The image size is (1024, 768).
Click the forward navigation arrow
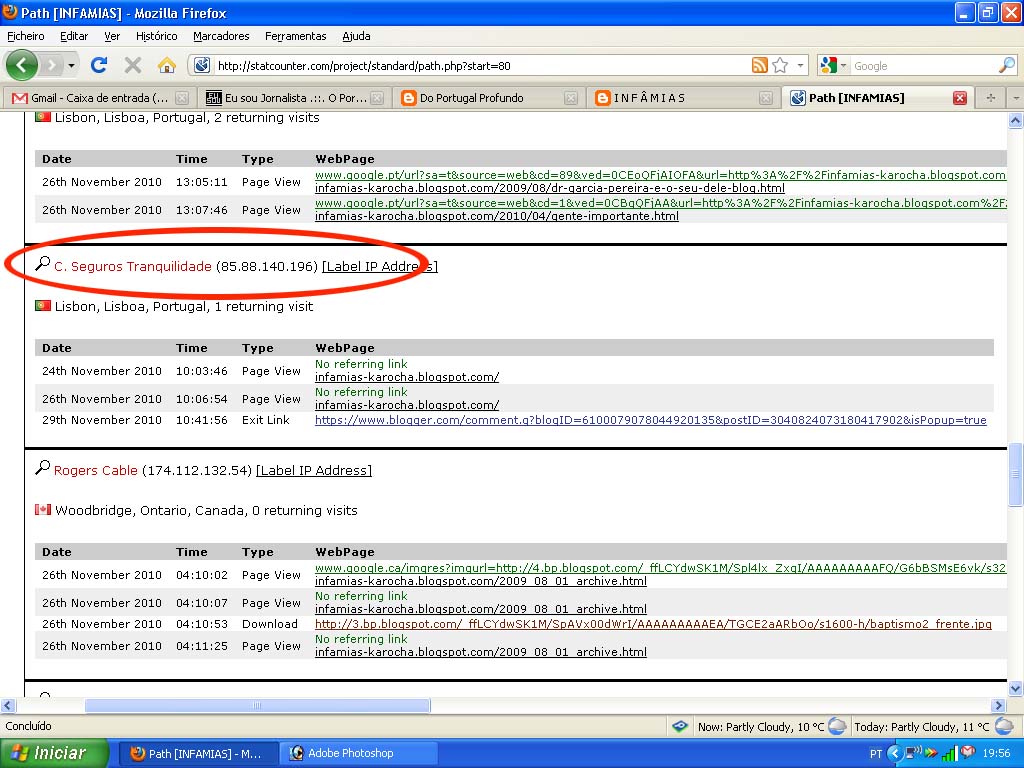click(x=52, y=65)
